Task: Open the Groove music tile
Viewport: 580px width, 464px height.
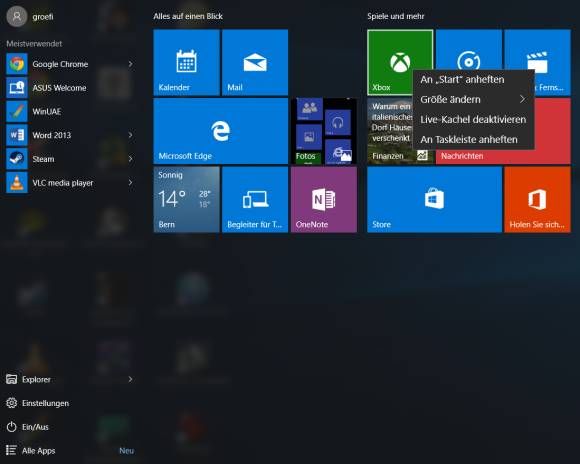Action: click(469, 50)
